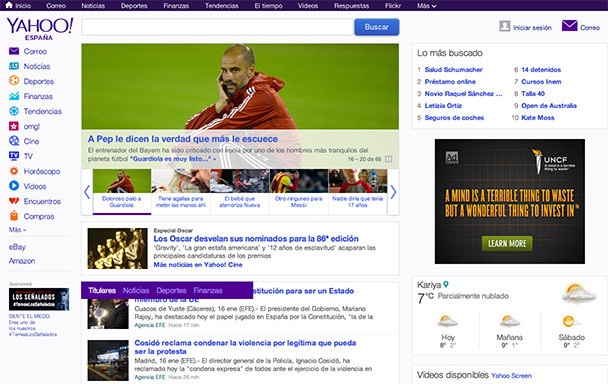Open the Compras shopping bag icon
The width and height of the screenshot is (608, 384).
[x=14, y=216]
